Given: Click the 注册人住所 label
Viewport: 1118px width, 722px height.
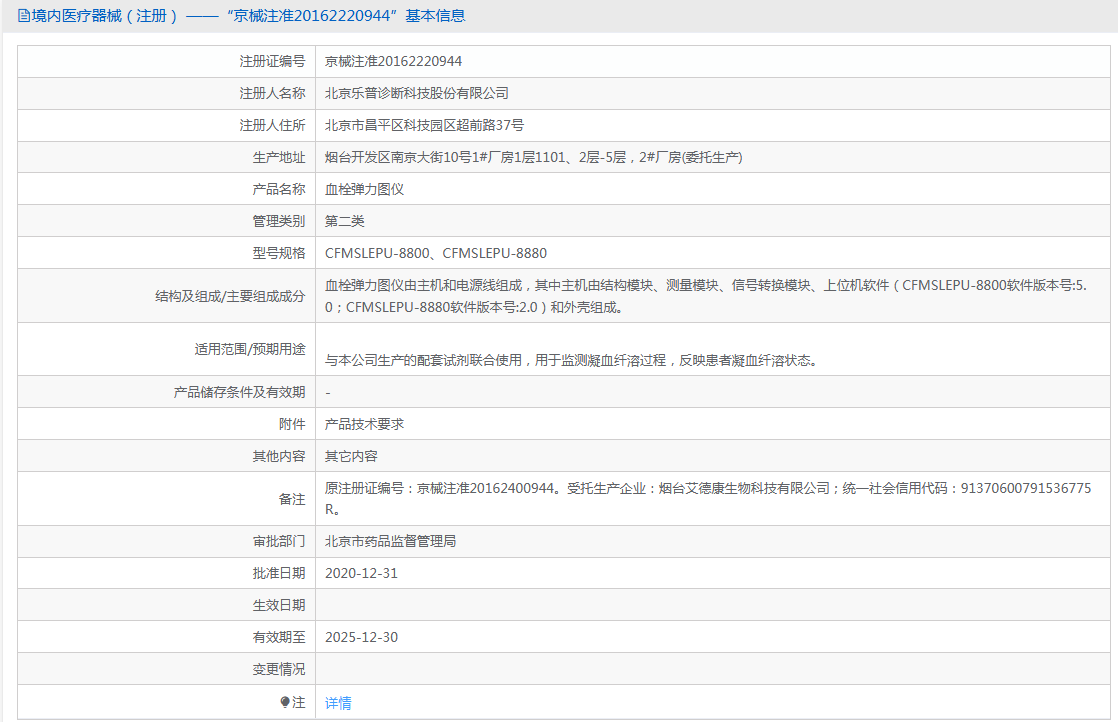Looking at the screenshot, I should point(272,125).
